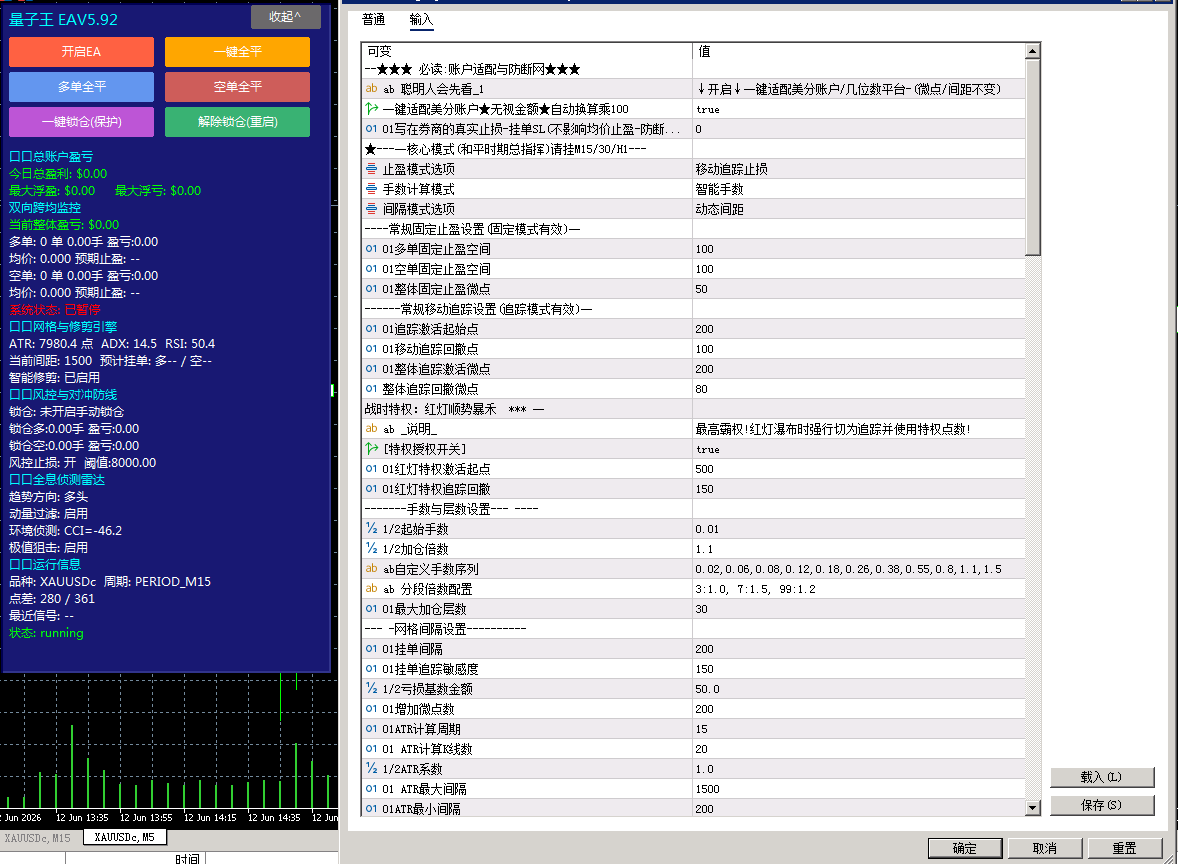Image resolution: width=1178 pixels, height=864 pixels.
Task: Click the 一键全平 orange button
Action: 237,52
